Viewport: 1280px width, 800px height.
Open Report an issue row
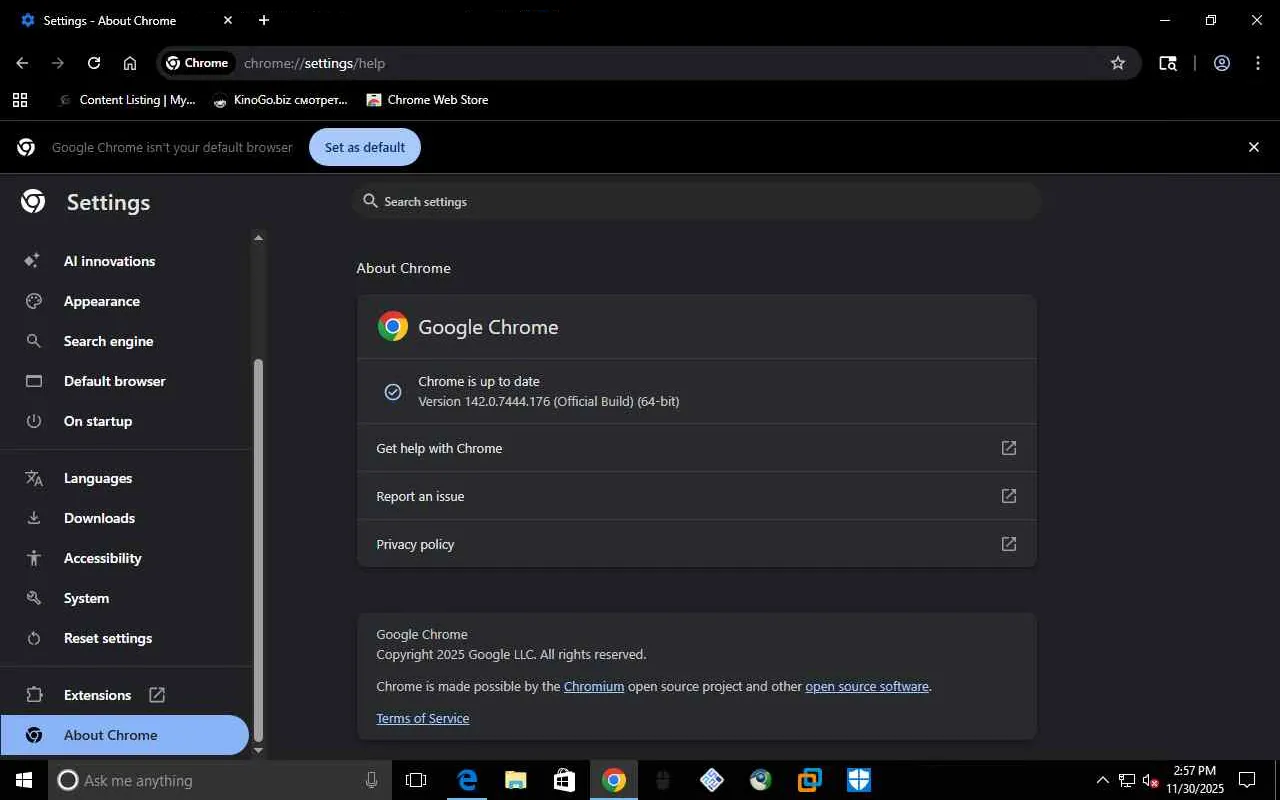[696, 496]
